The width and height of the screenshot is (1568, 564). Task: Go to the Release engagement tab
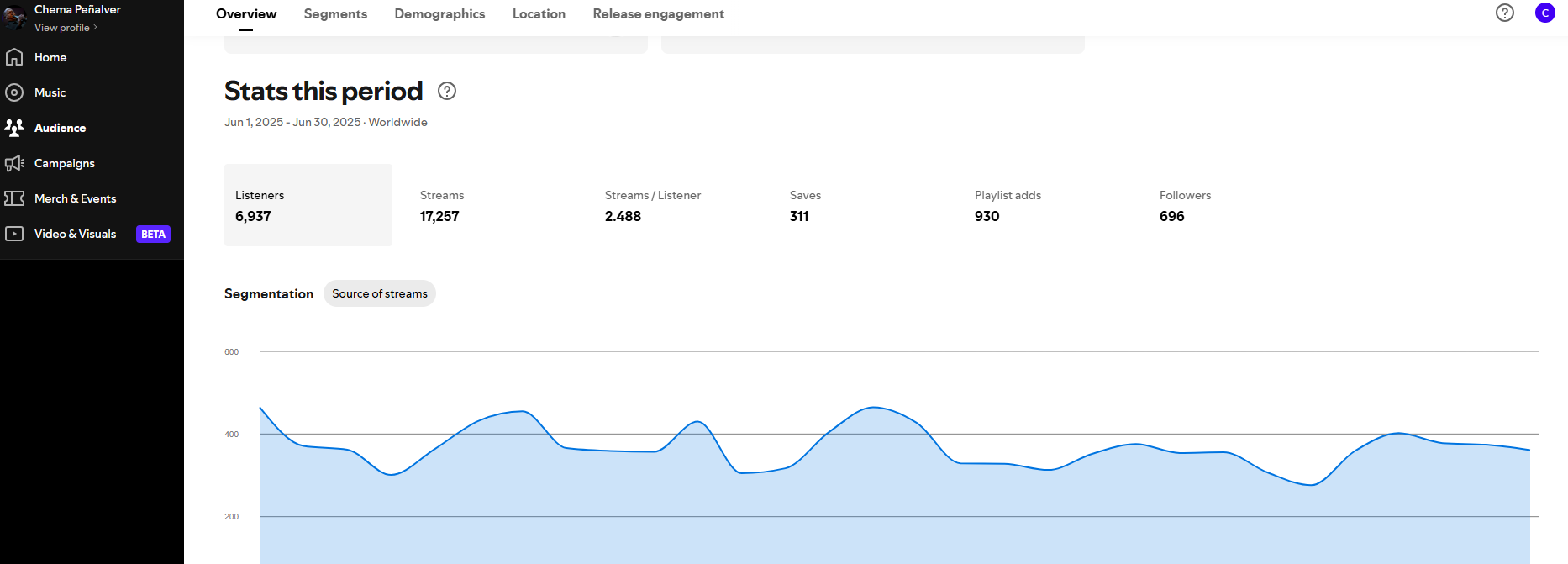[658, 14]
